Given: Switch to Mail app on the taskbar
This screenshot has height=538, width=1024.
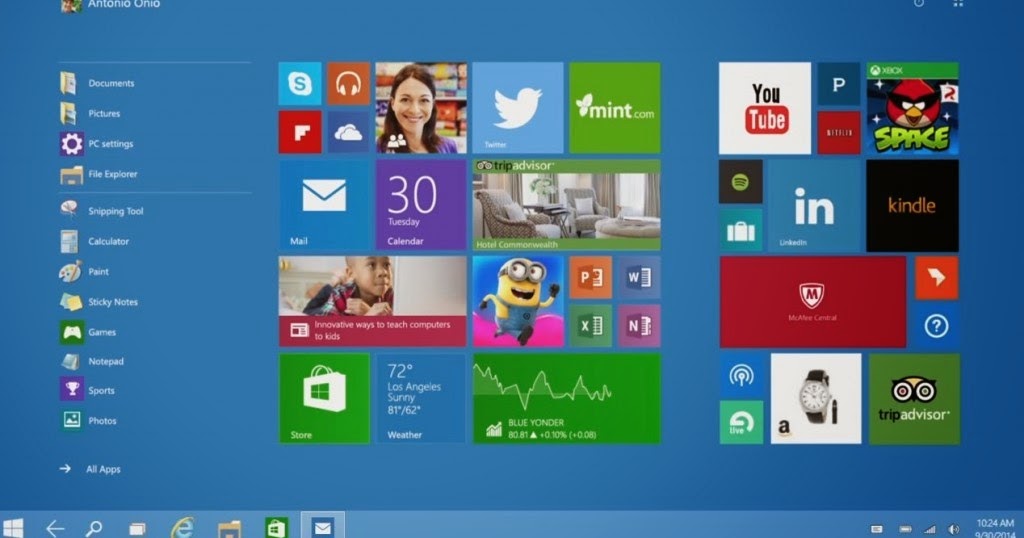Looking at the screenshot, I should (x=323, y=526).
